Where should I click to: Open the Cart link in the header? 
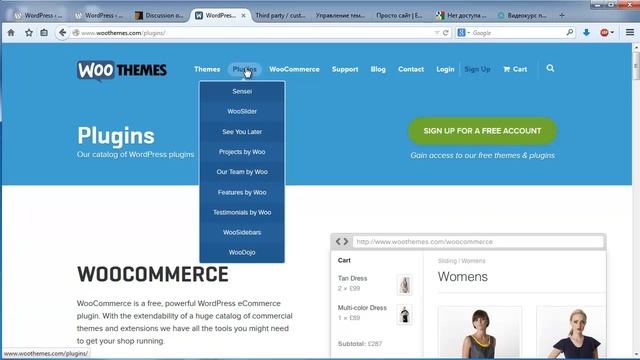515,69
